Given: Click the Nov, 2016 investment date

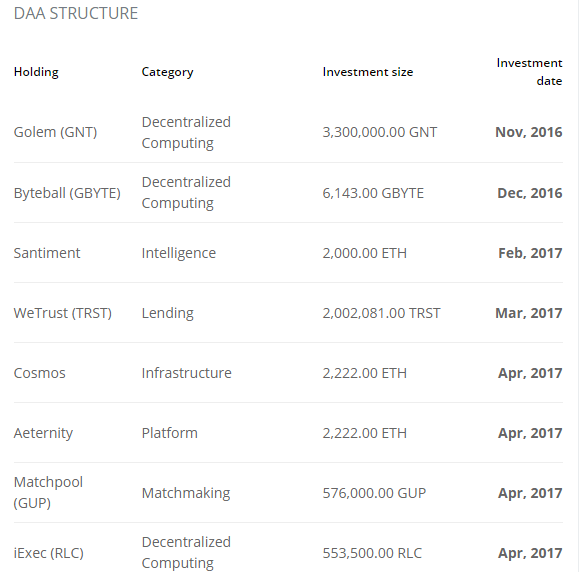Looking at the screenshot, I should pyautogui.click(x=529, y=132).
